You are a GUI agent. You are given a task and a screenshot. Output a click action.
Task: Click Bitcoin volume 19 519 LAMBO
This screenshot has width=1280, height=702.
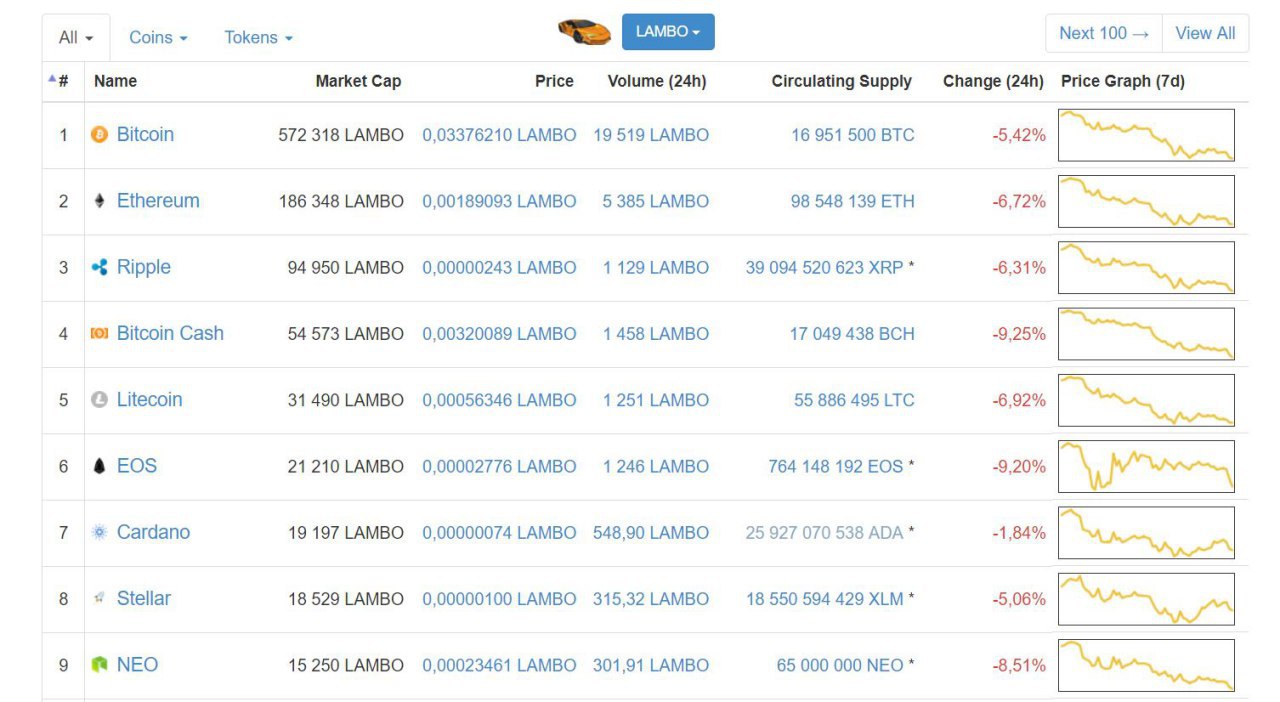pos(651,135)
